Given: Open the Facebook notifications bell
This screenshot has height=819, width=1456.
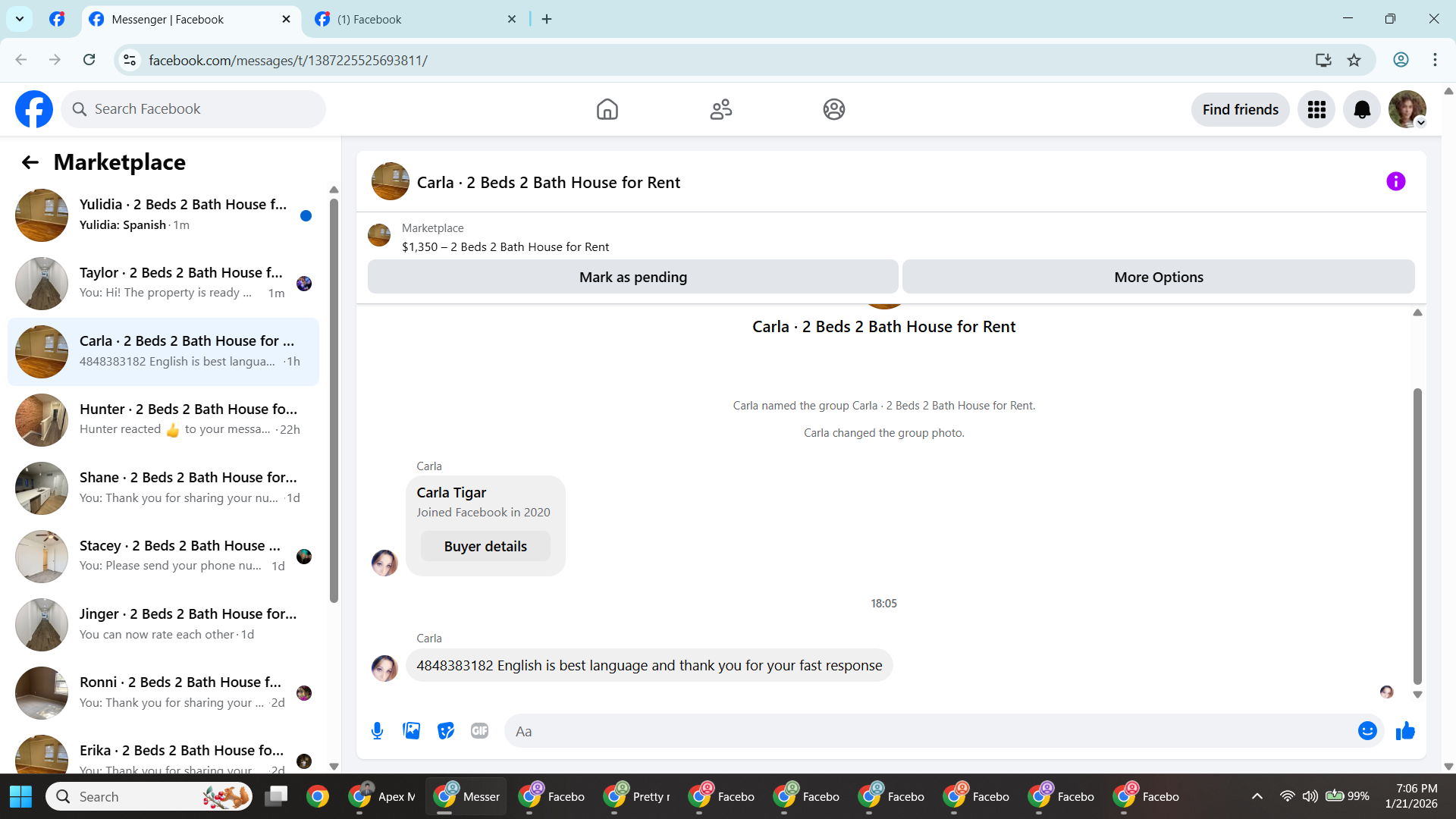Looking at the screenshot, I should pos(1362,110).
